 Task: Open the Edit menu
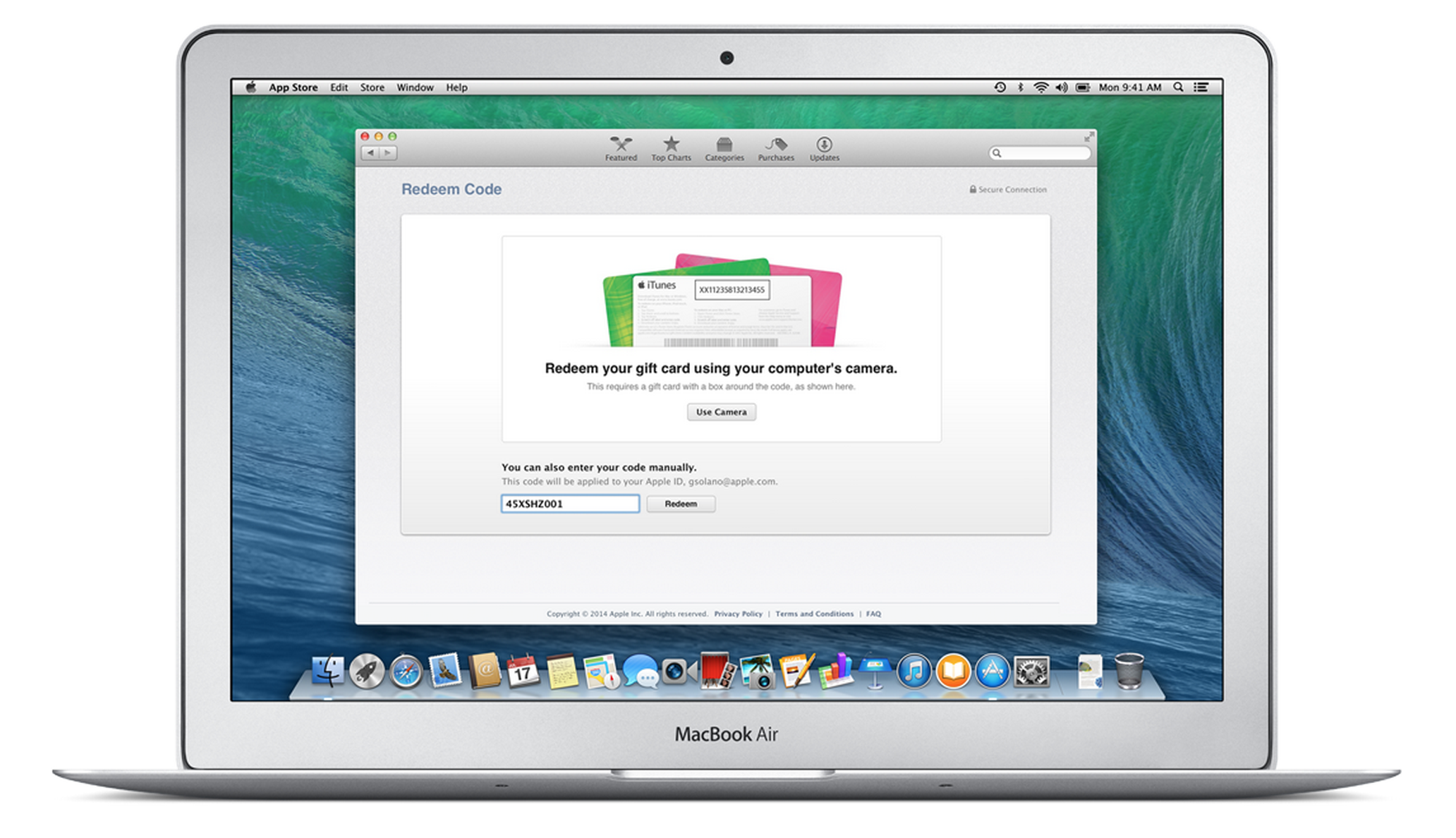339,87
